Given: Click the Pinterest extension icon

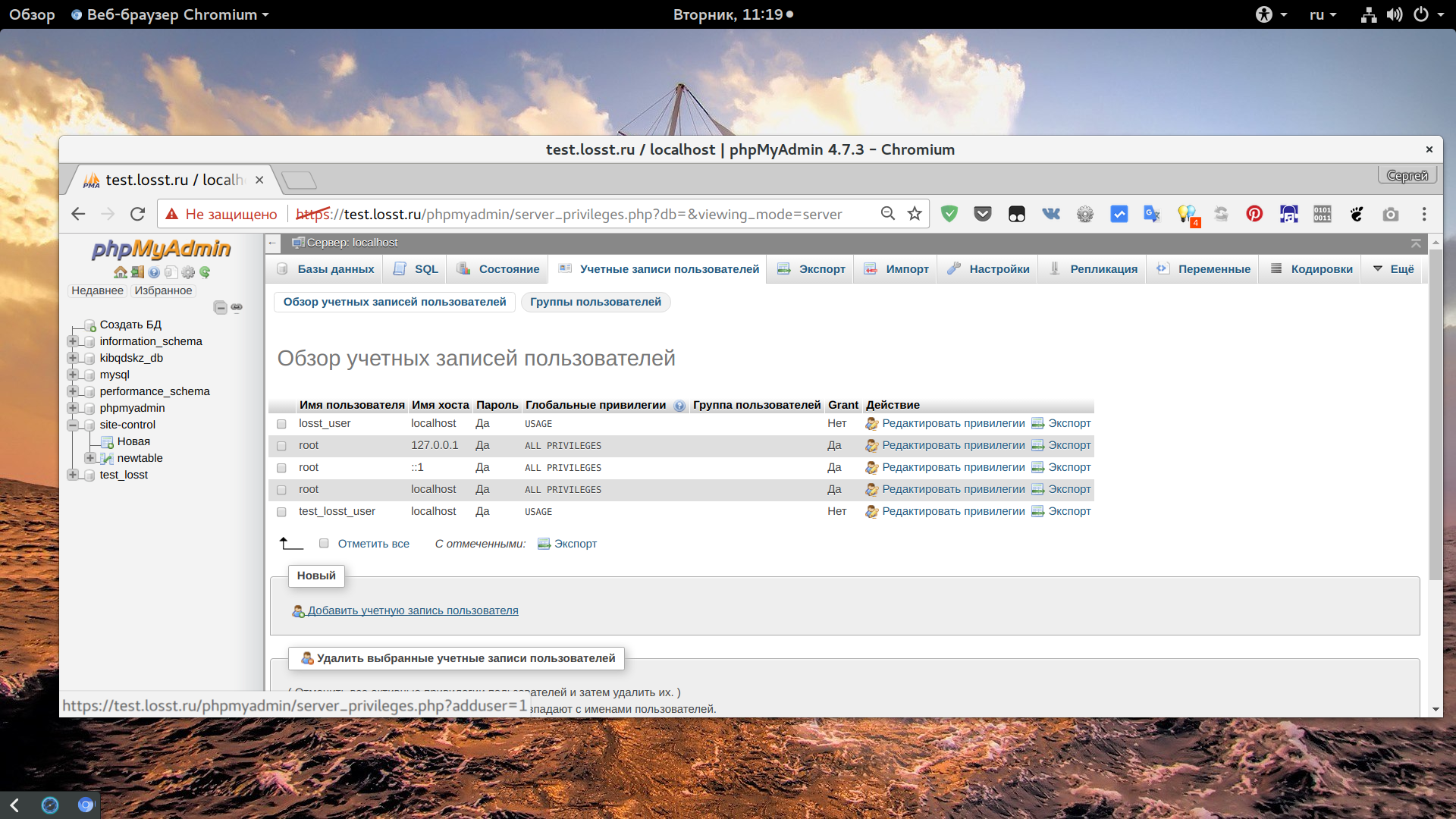Looking at the screenshot, I should click(x=1254, y=214).
